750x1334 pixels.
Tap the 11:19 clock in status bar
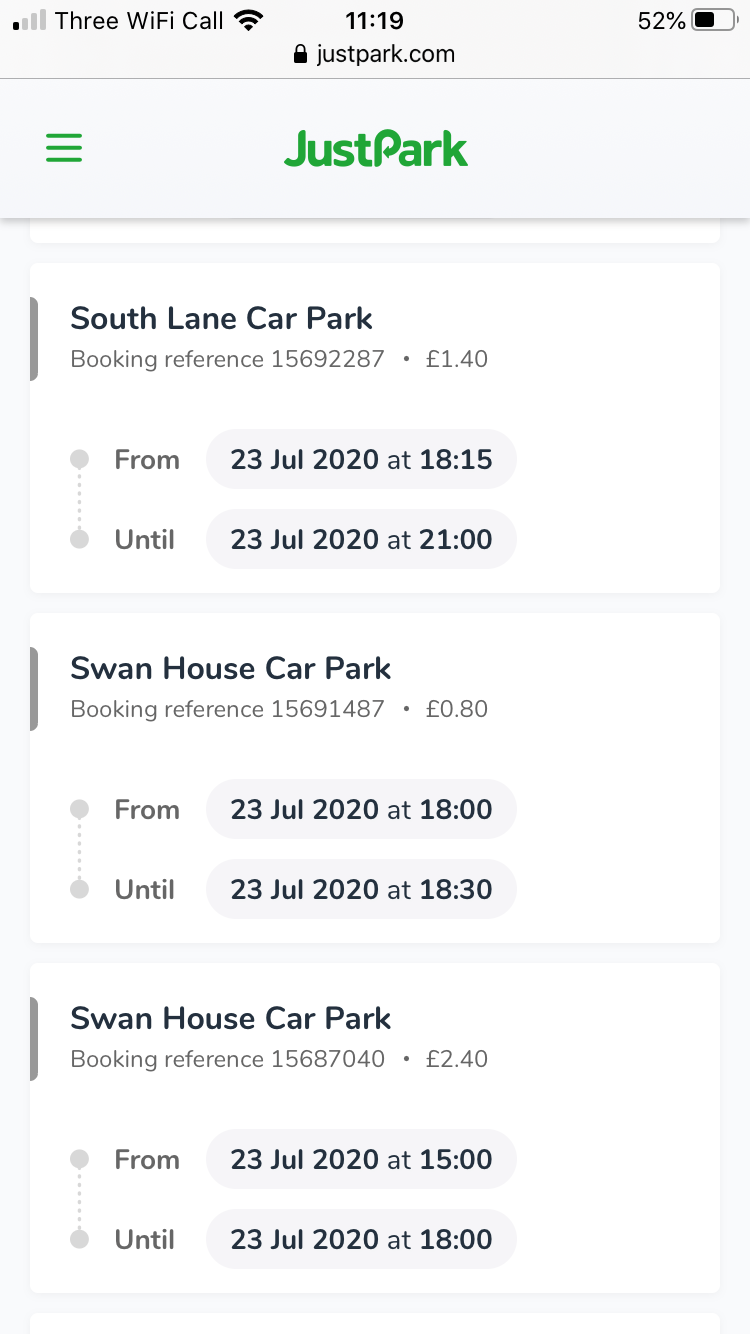(x=372, y=20)
